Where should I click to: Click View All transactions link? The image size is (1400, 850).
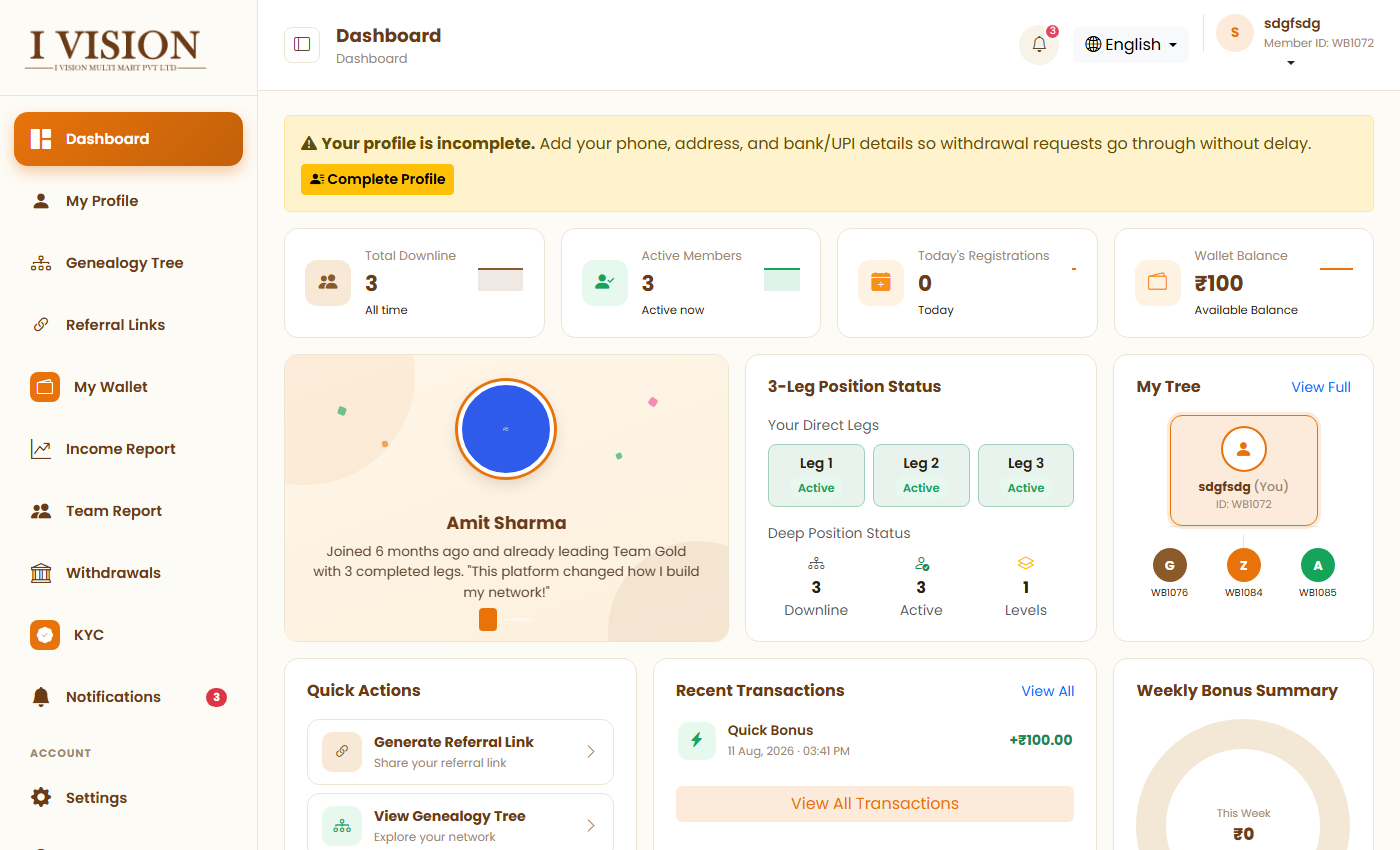(x=1048, y=691)
